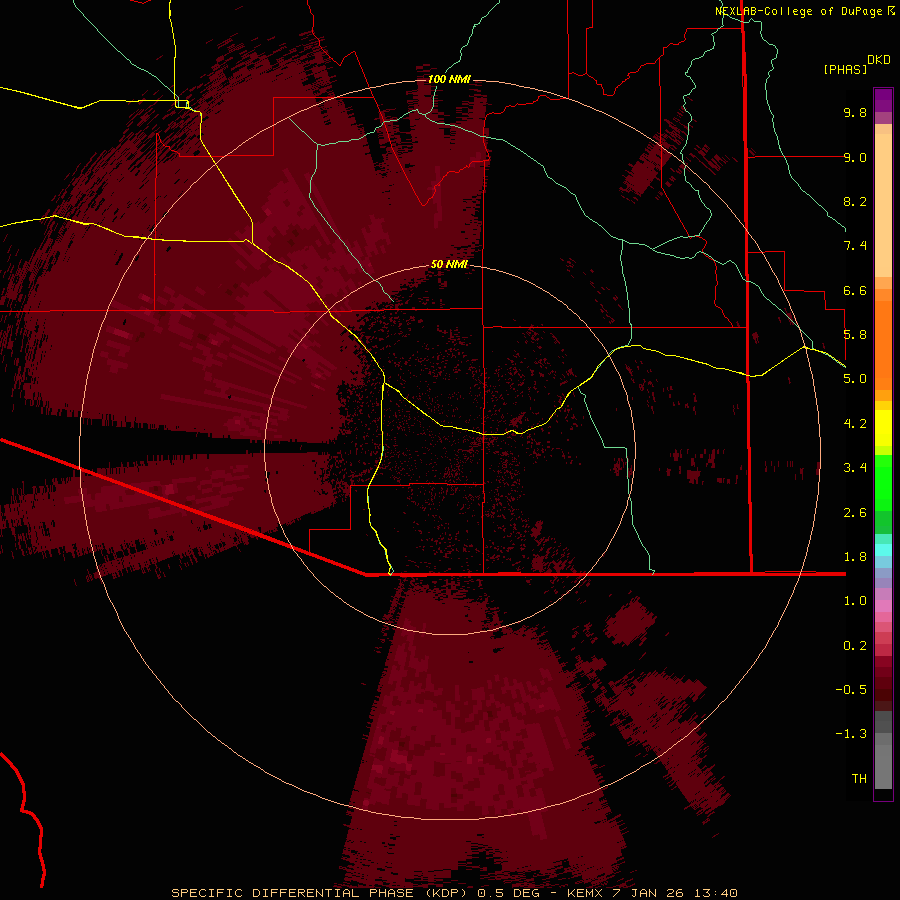Click the 7 JAN 26 13:40 timestamp
Viewport: 900px width, 900px height.
point(675,893)
